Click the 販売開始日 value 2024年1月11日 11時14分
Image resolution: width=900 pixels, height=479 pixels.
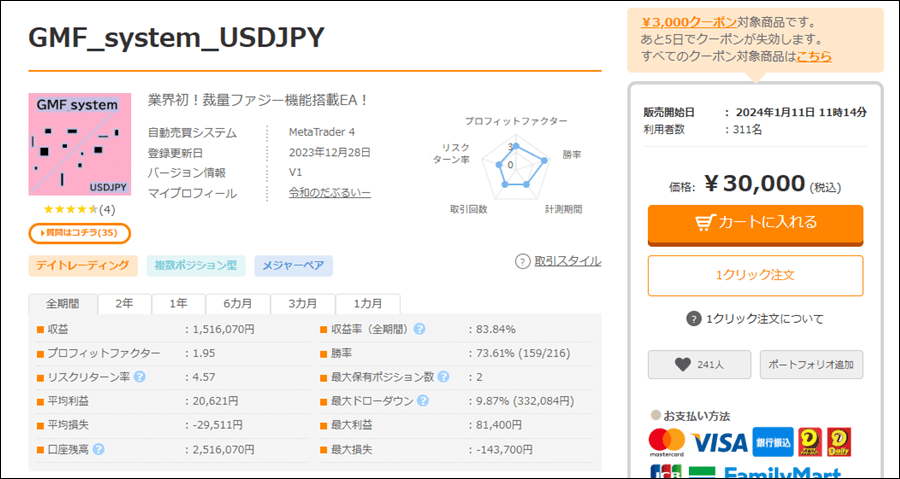coord(801,112)
